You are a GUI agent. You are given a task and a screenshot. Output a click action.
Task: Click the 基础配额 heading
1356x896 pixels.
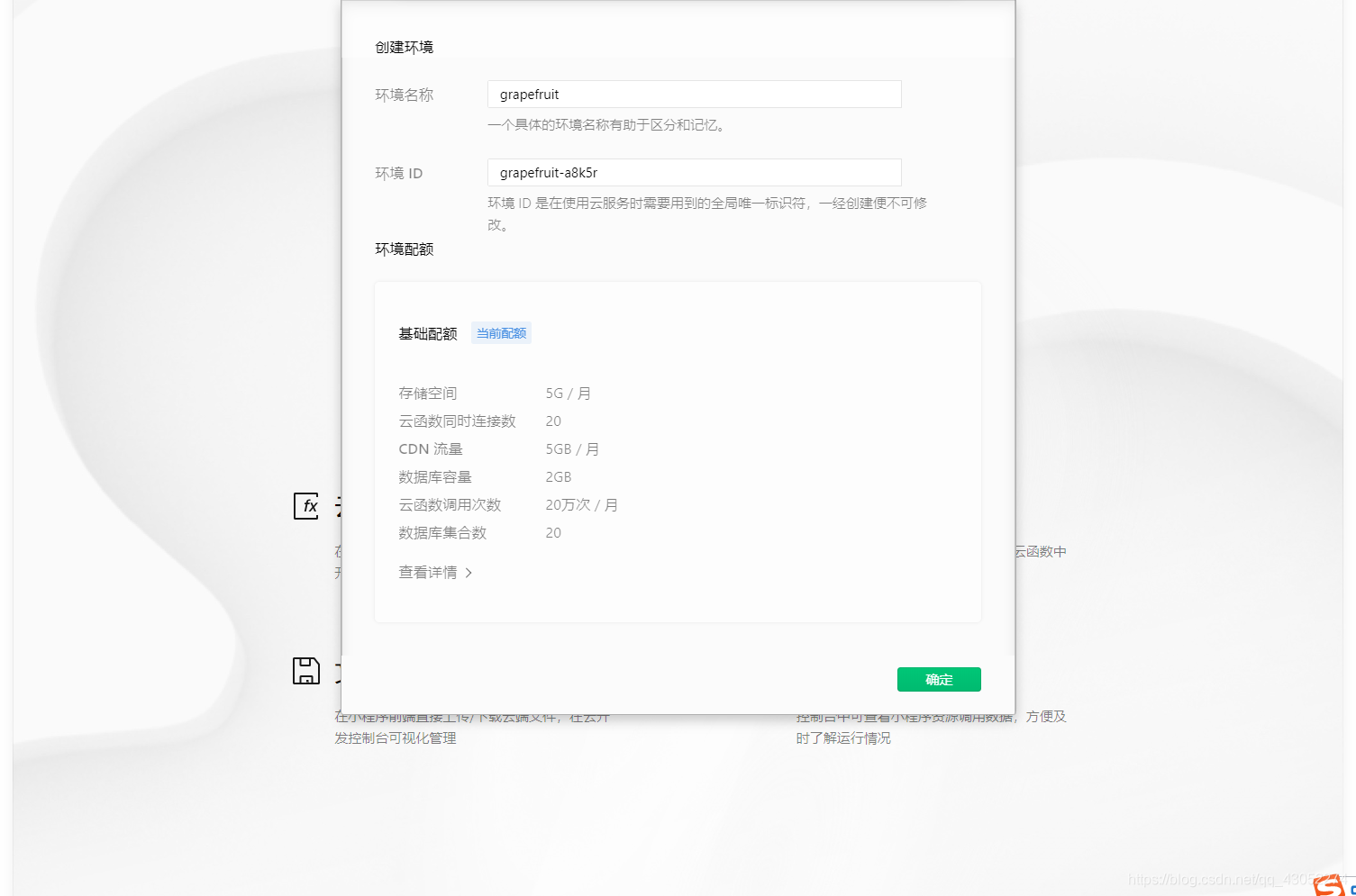(428, 334)
